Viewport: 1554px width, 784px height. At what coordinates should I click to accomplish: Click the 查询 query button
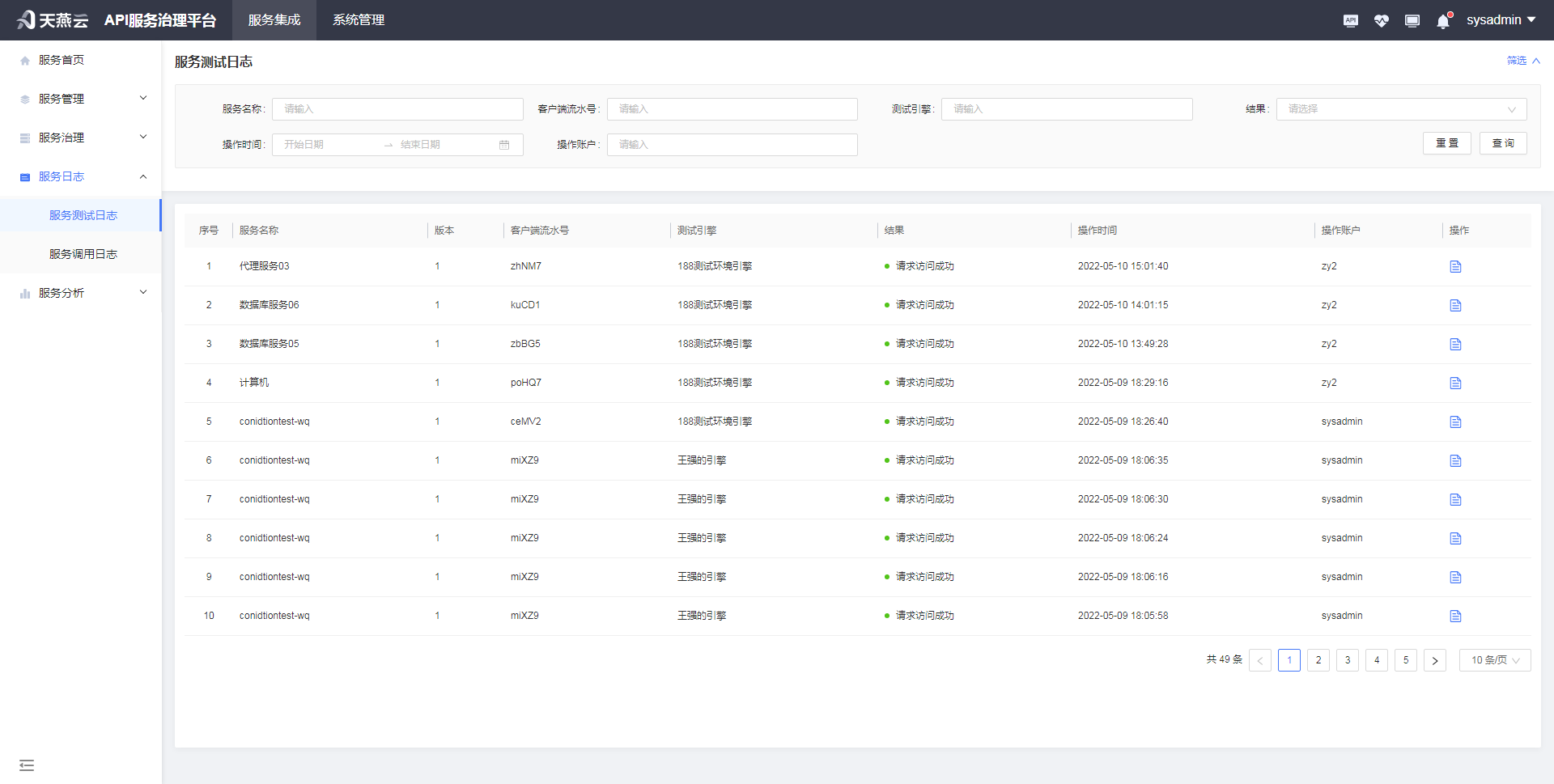tap(1502, 142)
